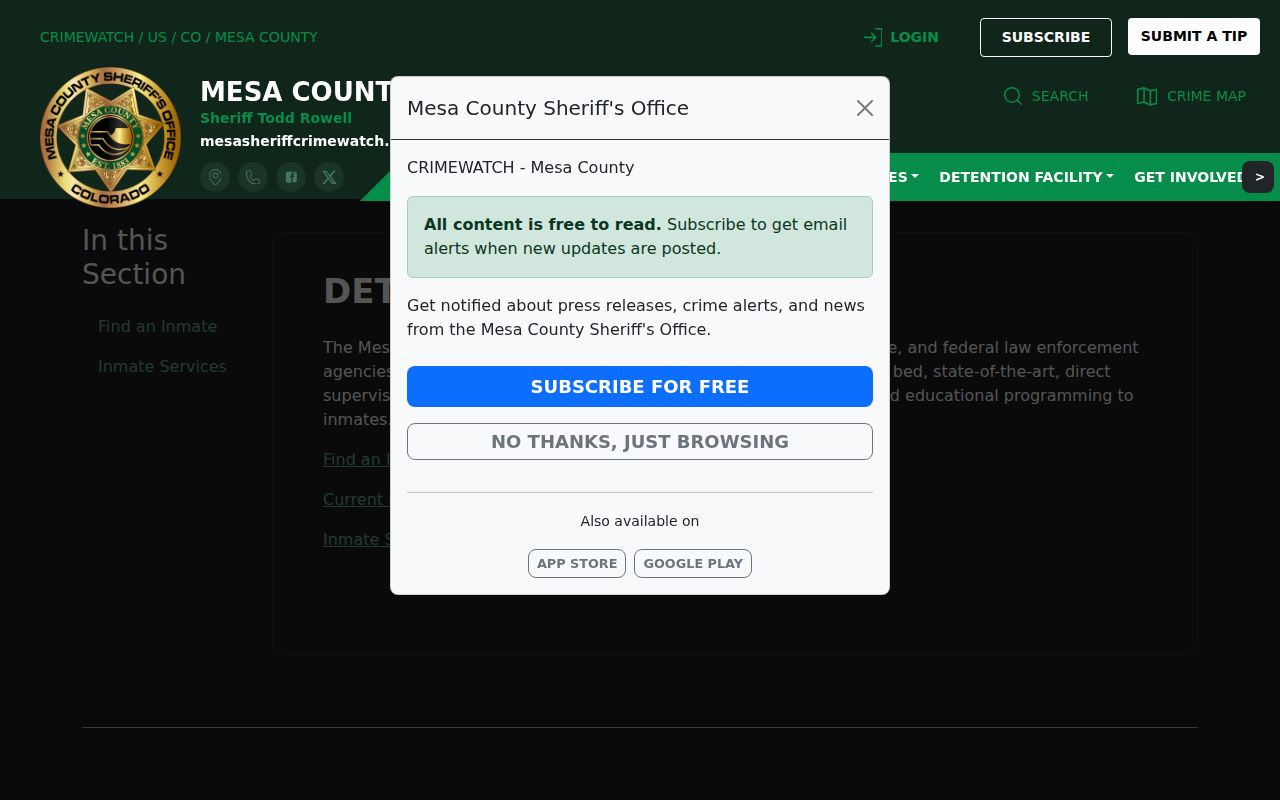Open the Facebook icon

pos(291,177)
